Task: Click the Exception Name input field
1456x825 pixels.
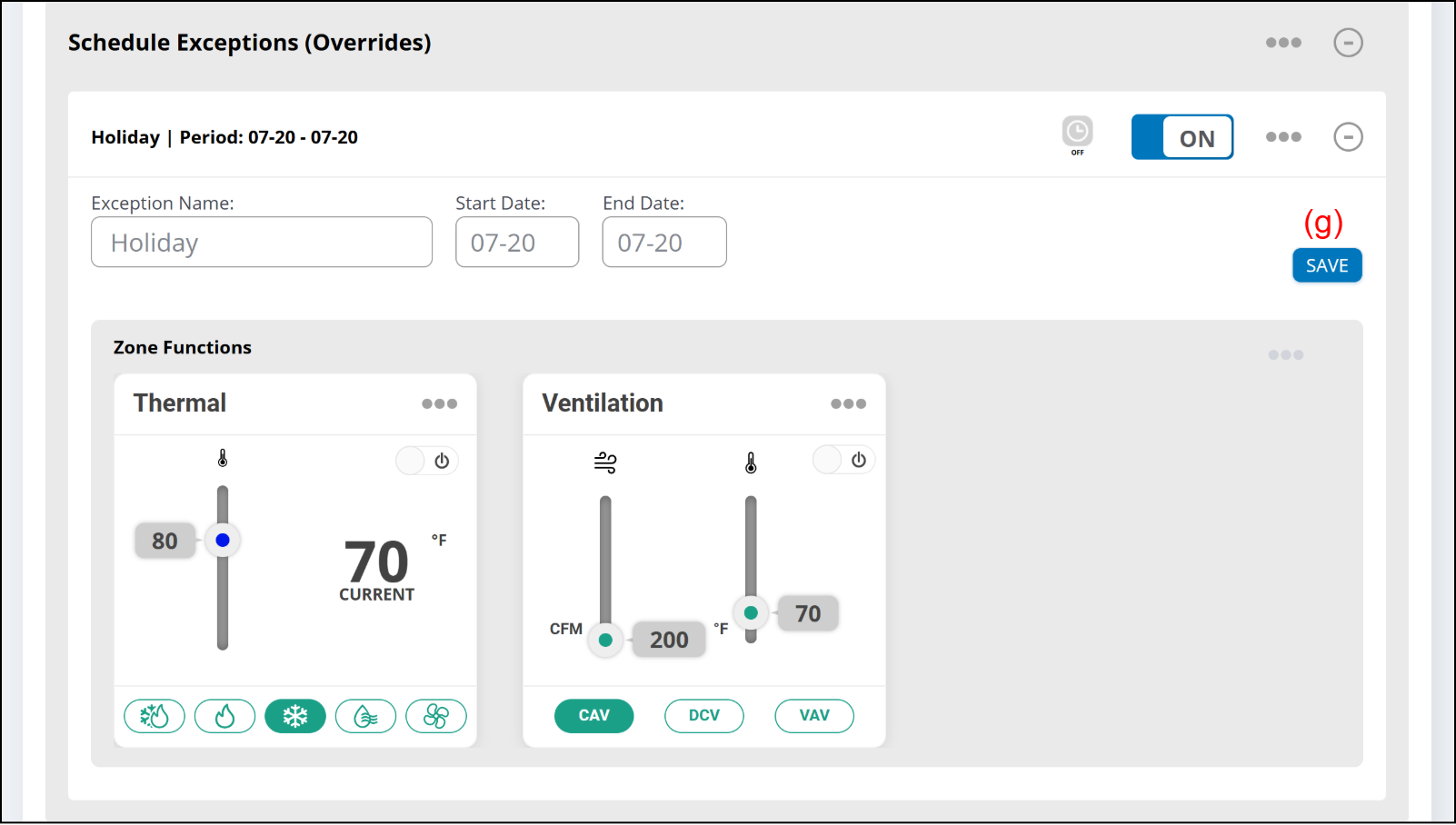Action: pos(262,243)
